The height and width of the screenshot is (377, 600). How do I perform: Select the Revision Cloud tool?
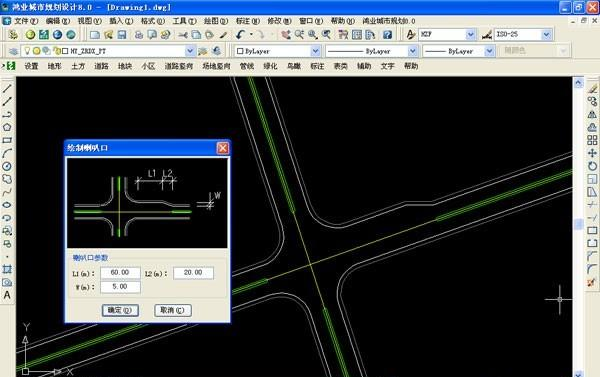(7, 179)
